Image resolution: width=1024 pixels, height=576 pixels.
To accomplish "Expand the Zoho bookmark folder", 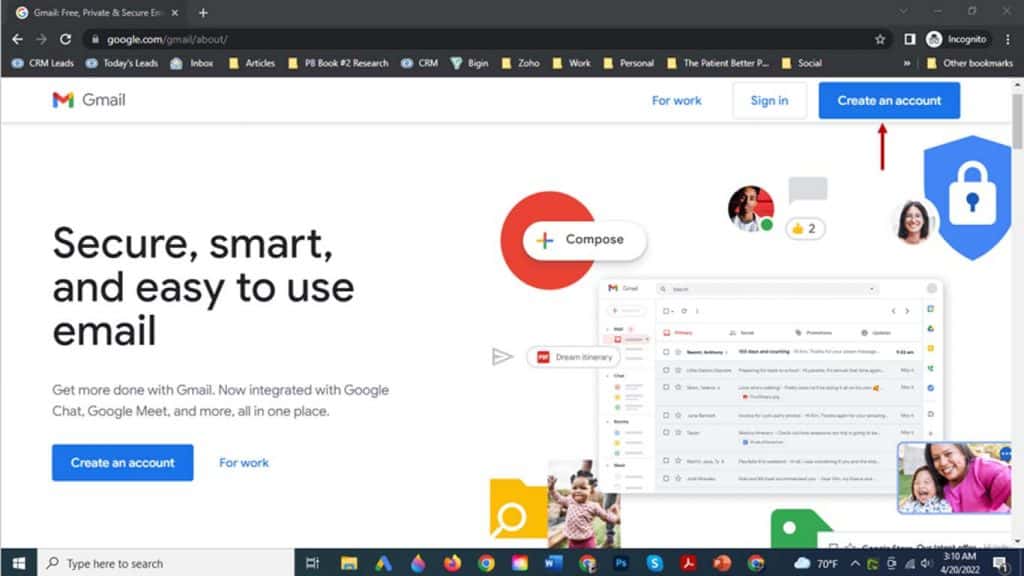I will [x=520, y=63].
